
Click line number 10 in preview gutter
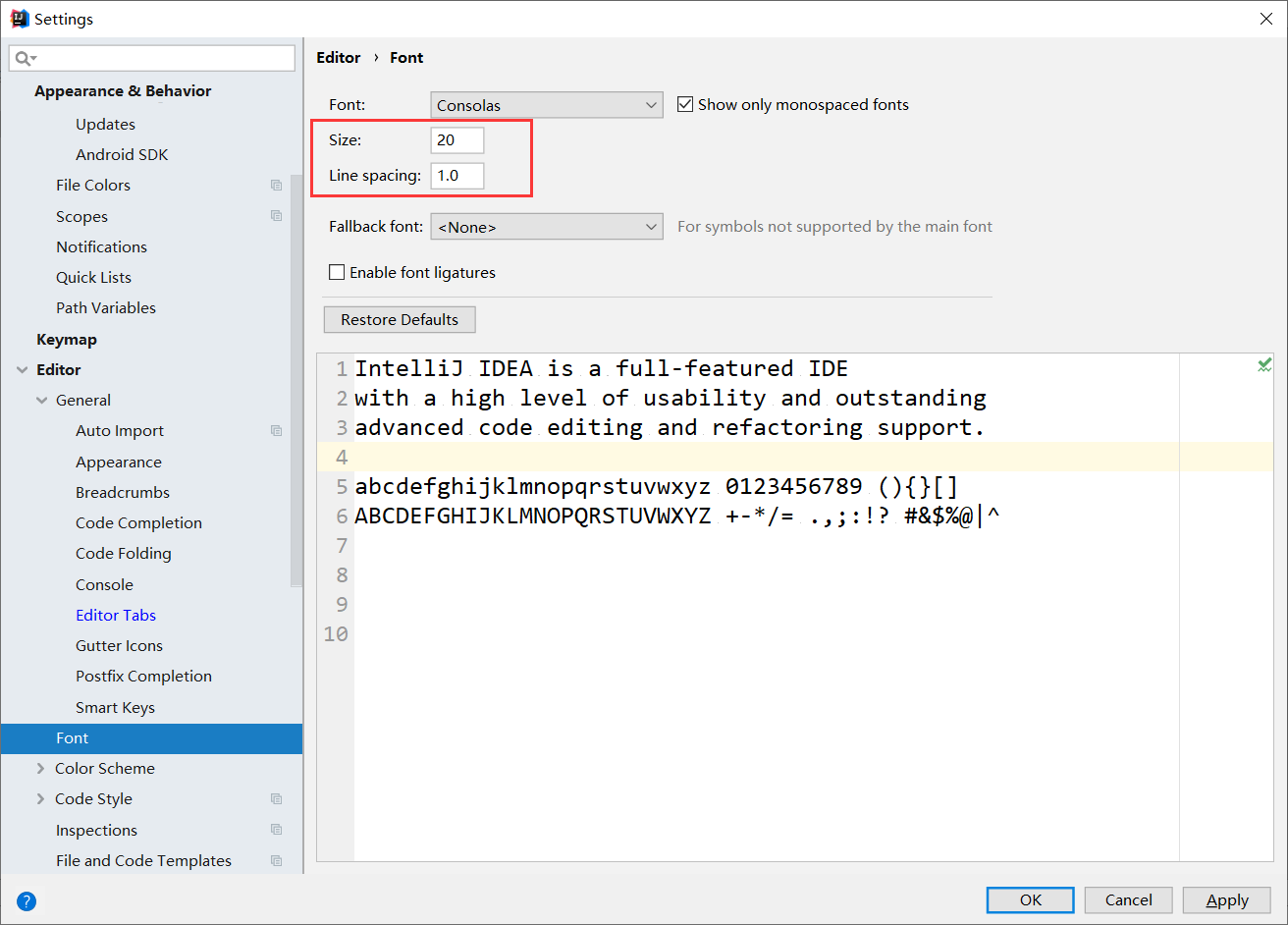click(x=336, y=633)
